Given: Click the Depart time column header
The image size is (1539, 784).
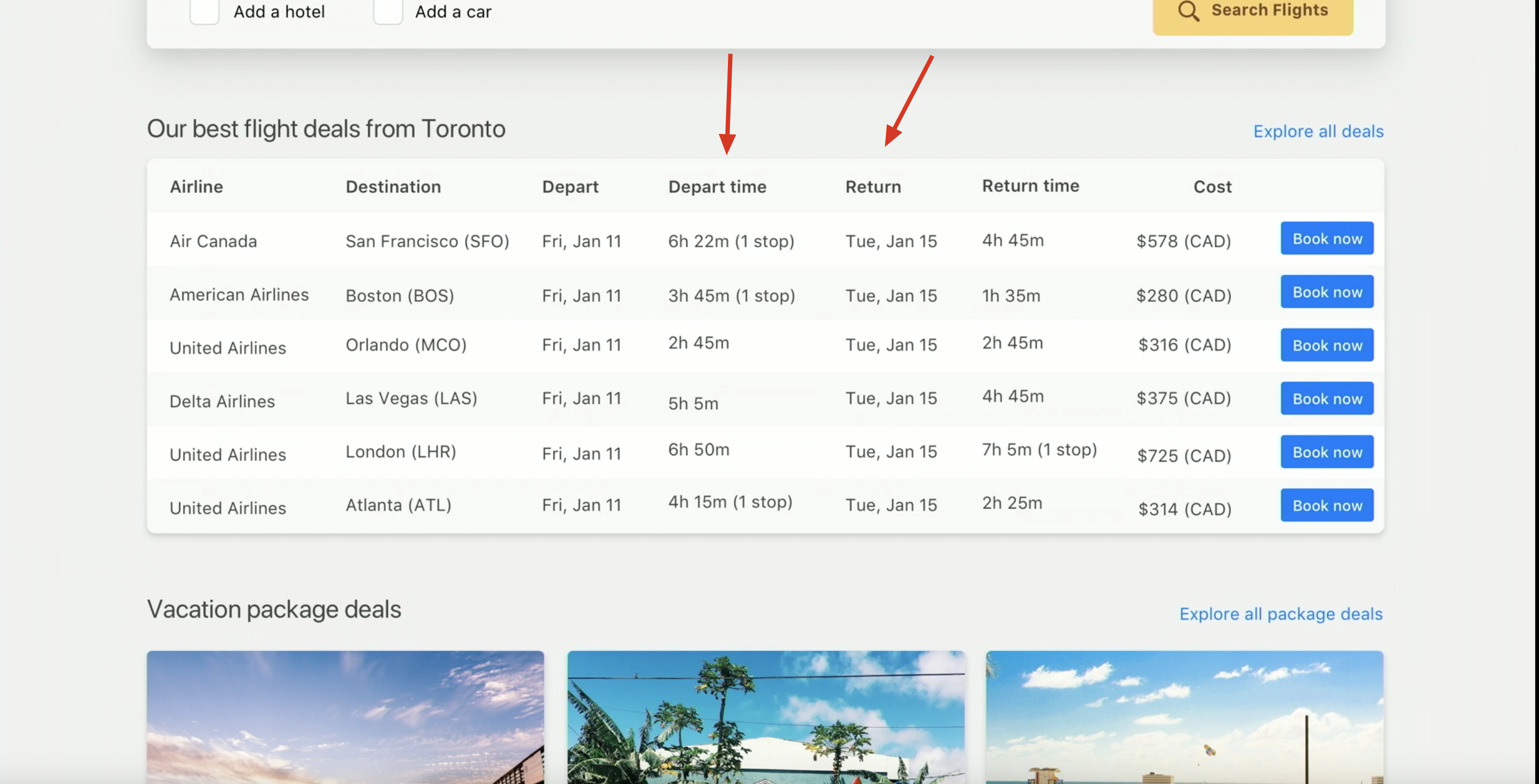Looking at the screenshot, I should 717,186.
